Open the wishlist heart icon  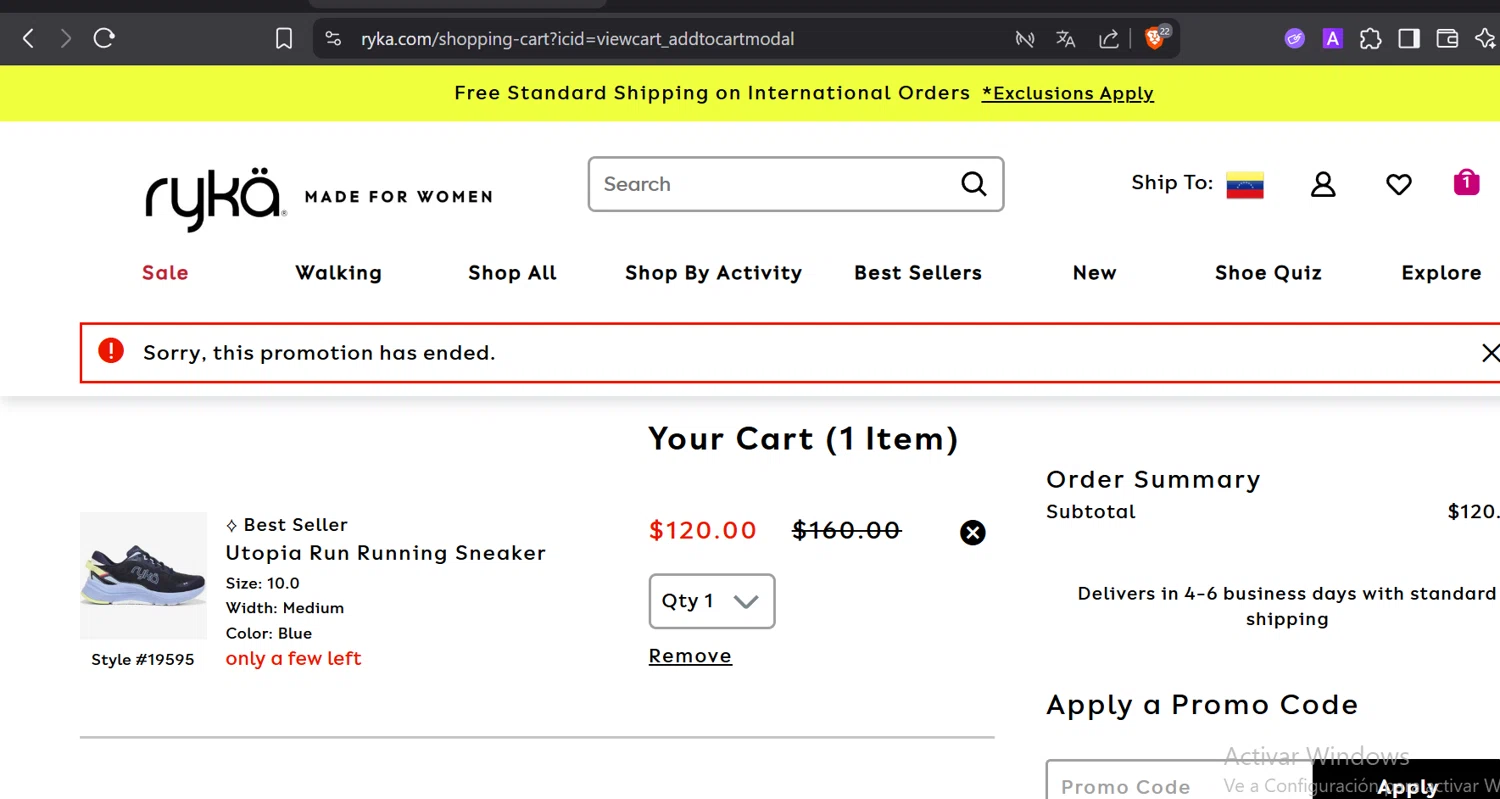[x=1398, y=184]
